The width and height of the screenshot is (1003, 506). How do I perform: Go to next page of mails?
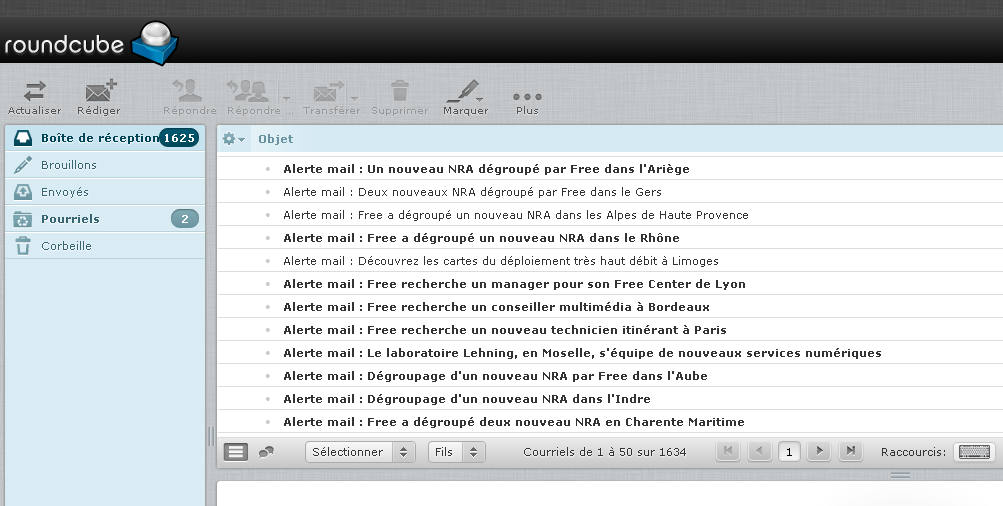(819, 451)
